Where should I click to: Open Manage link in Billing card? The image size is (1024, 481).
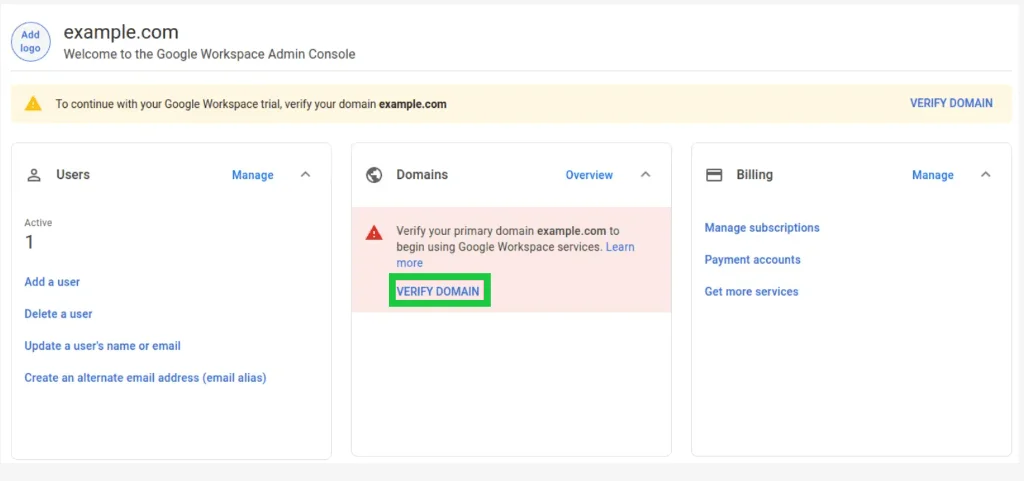coord(932,175)
